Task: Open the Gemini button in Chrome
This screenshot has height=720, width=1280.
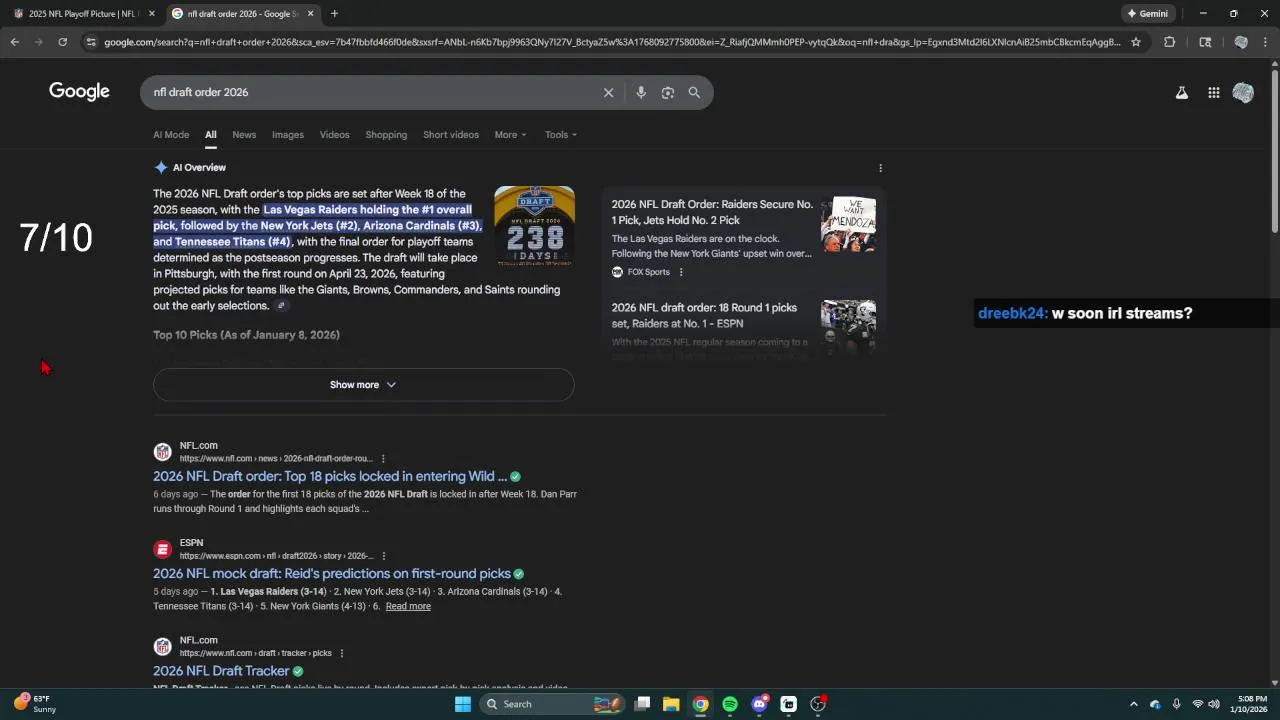Action: click(x=1147, y=14)
